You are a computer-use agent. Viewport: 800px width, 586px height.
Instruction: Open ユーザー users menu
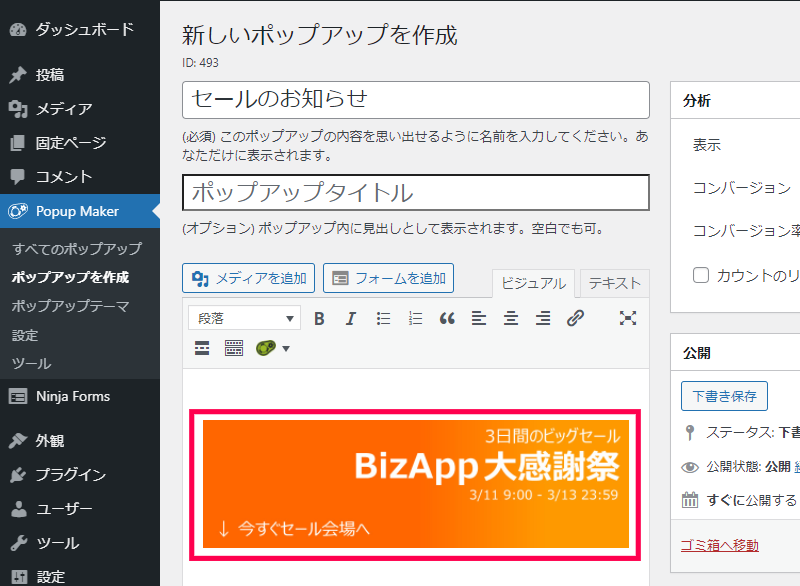(80, 509)
